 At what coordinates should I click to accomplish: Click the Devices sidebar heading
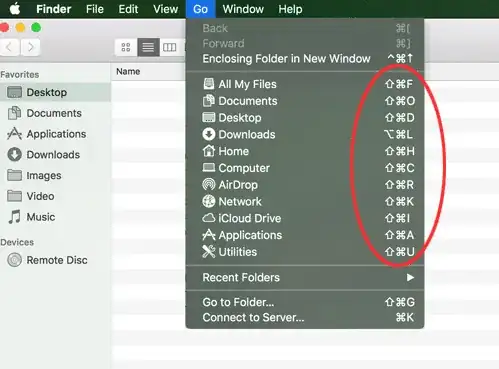[17, 242]
